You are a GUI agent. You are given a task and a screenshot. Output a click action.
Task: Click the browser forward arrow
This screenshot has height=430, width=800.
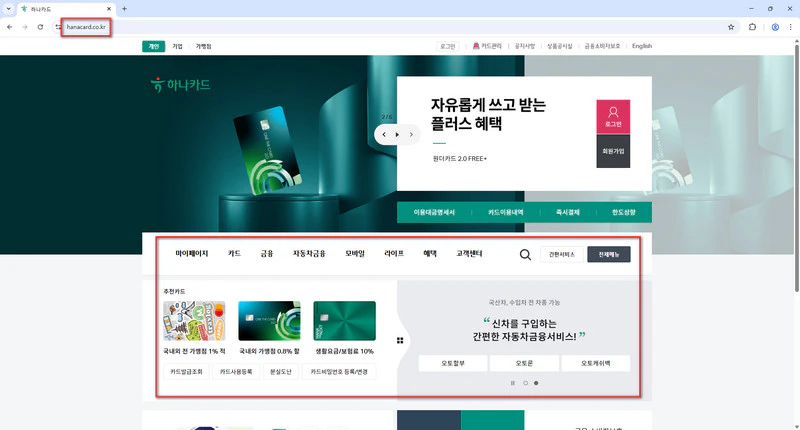(x=24, y=27)
